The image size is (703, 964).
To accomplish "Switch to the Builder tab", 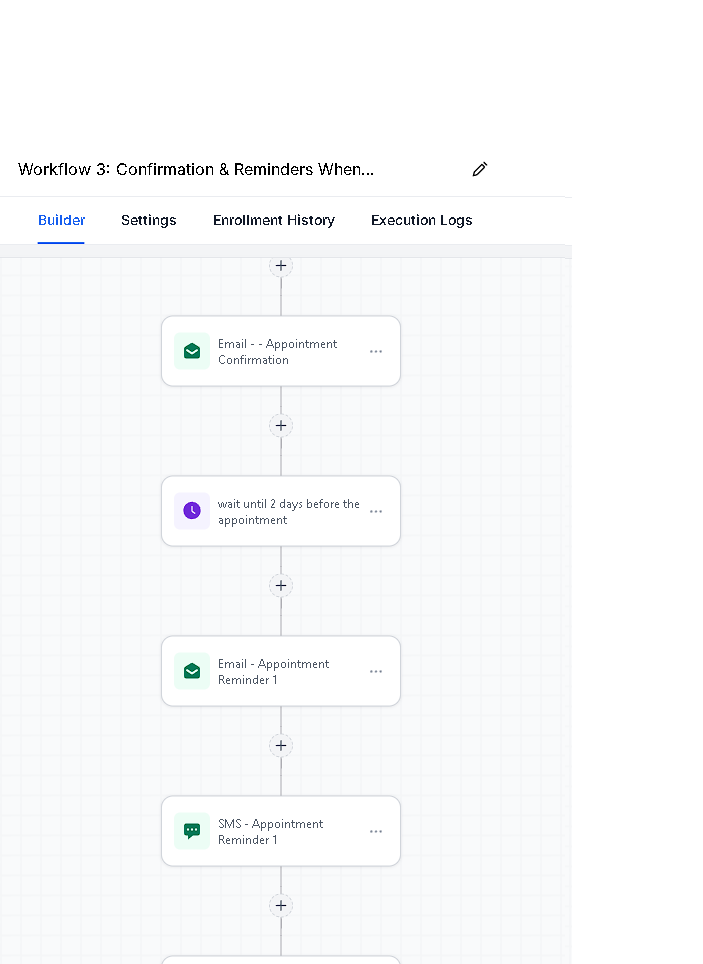I will (62, 220).
